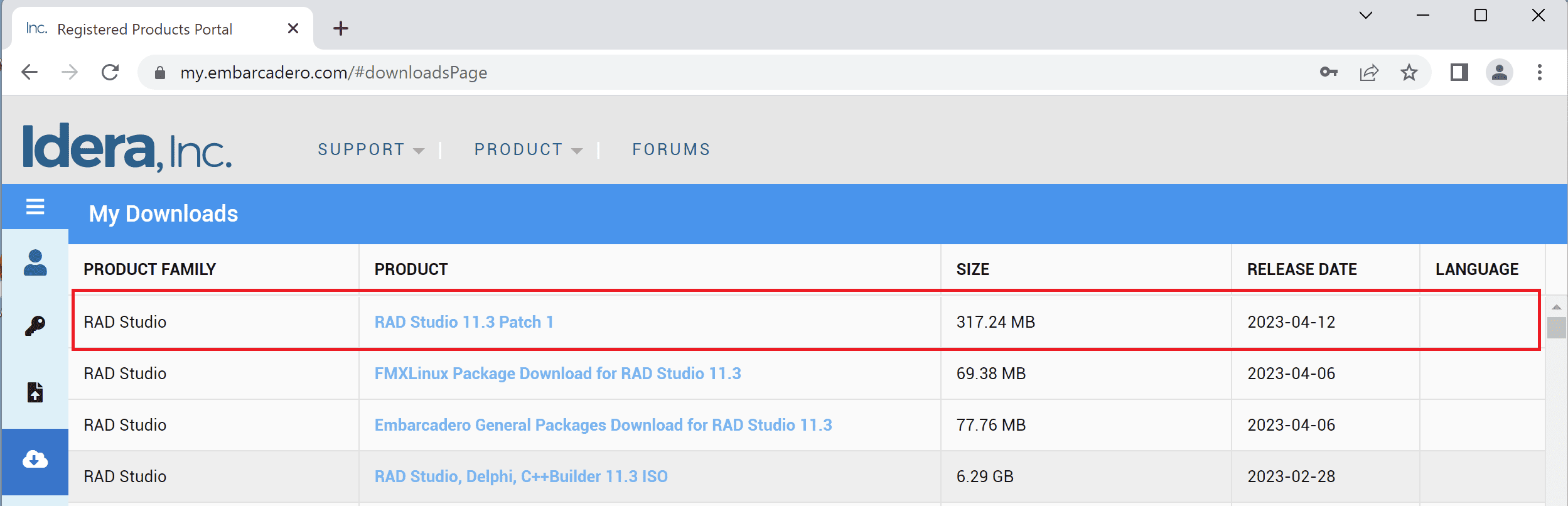Viewport: 1568px width, 506px height.
Task: Open the tab search chevron in title bar
Action: [1365, 15]
